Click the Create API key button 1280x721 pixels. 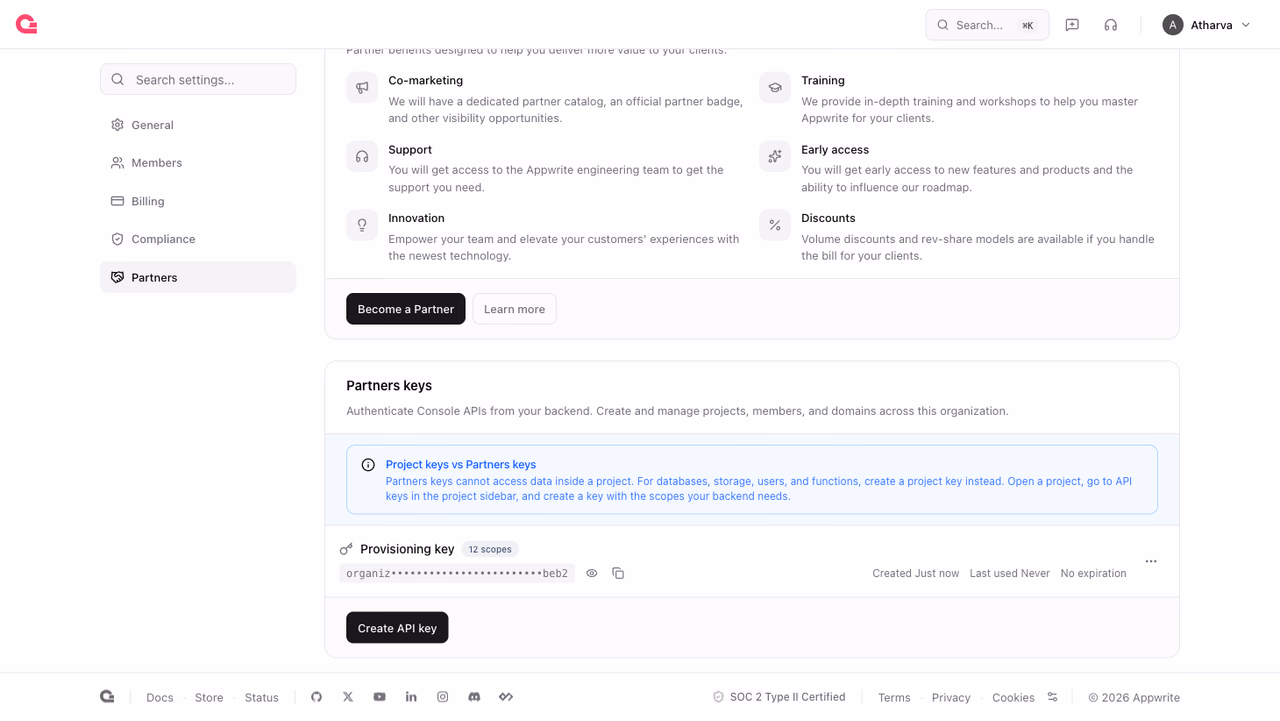pos(397,628)
